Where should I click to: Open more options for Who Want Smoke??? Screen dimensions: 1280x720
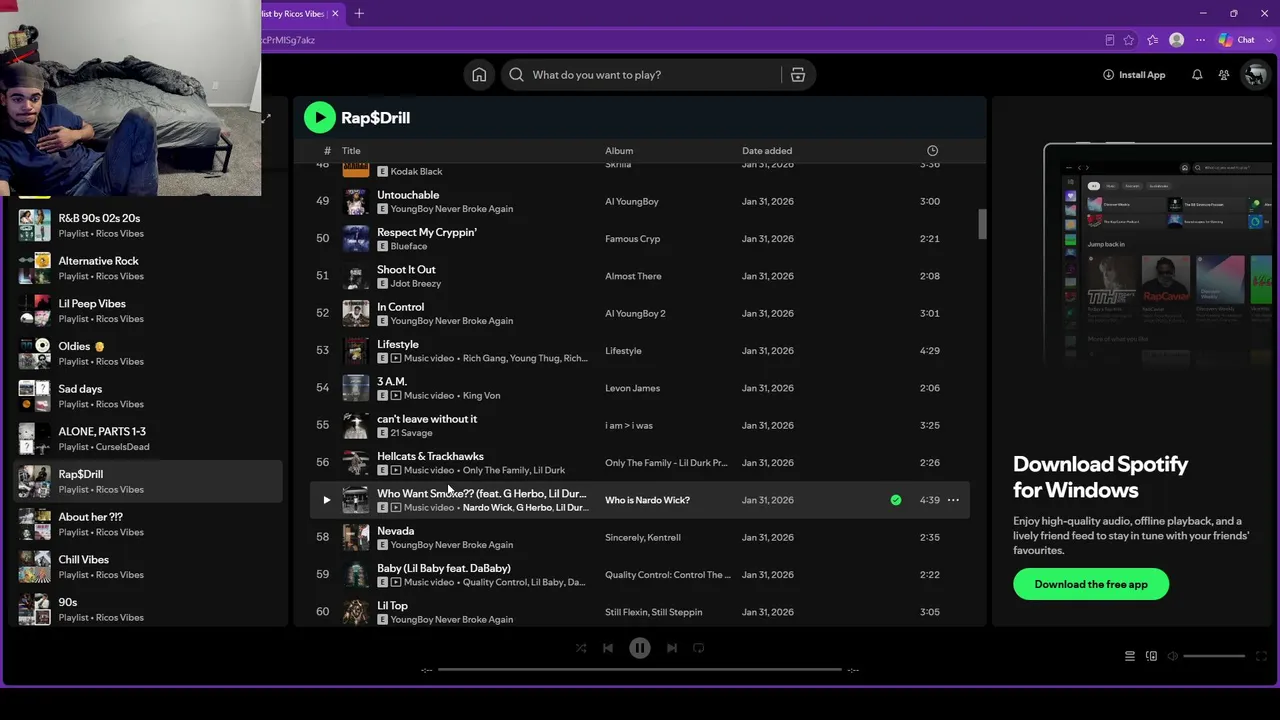pos(953,500)
